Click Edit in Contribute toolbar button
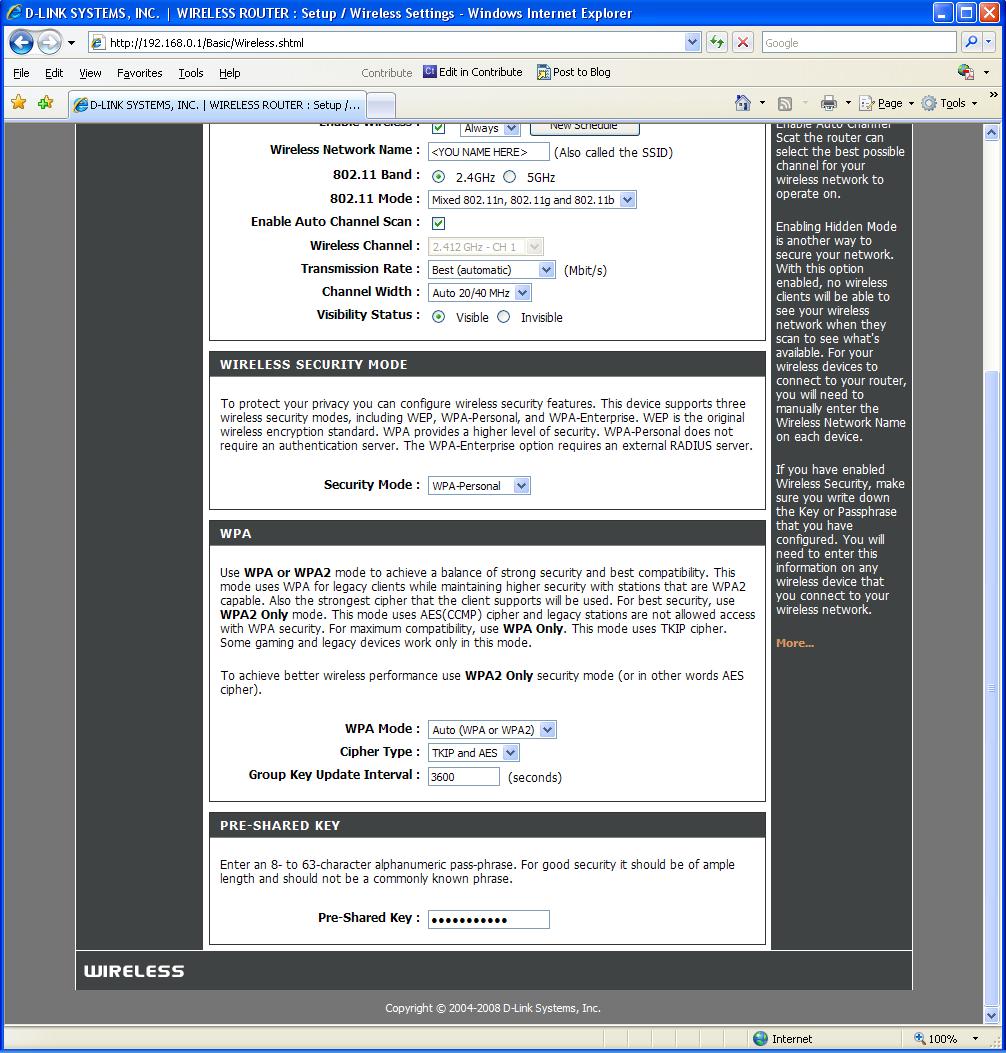This screenshot has height=1053, width=1006. 473,72
